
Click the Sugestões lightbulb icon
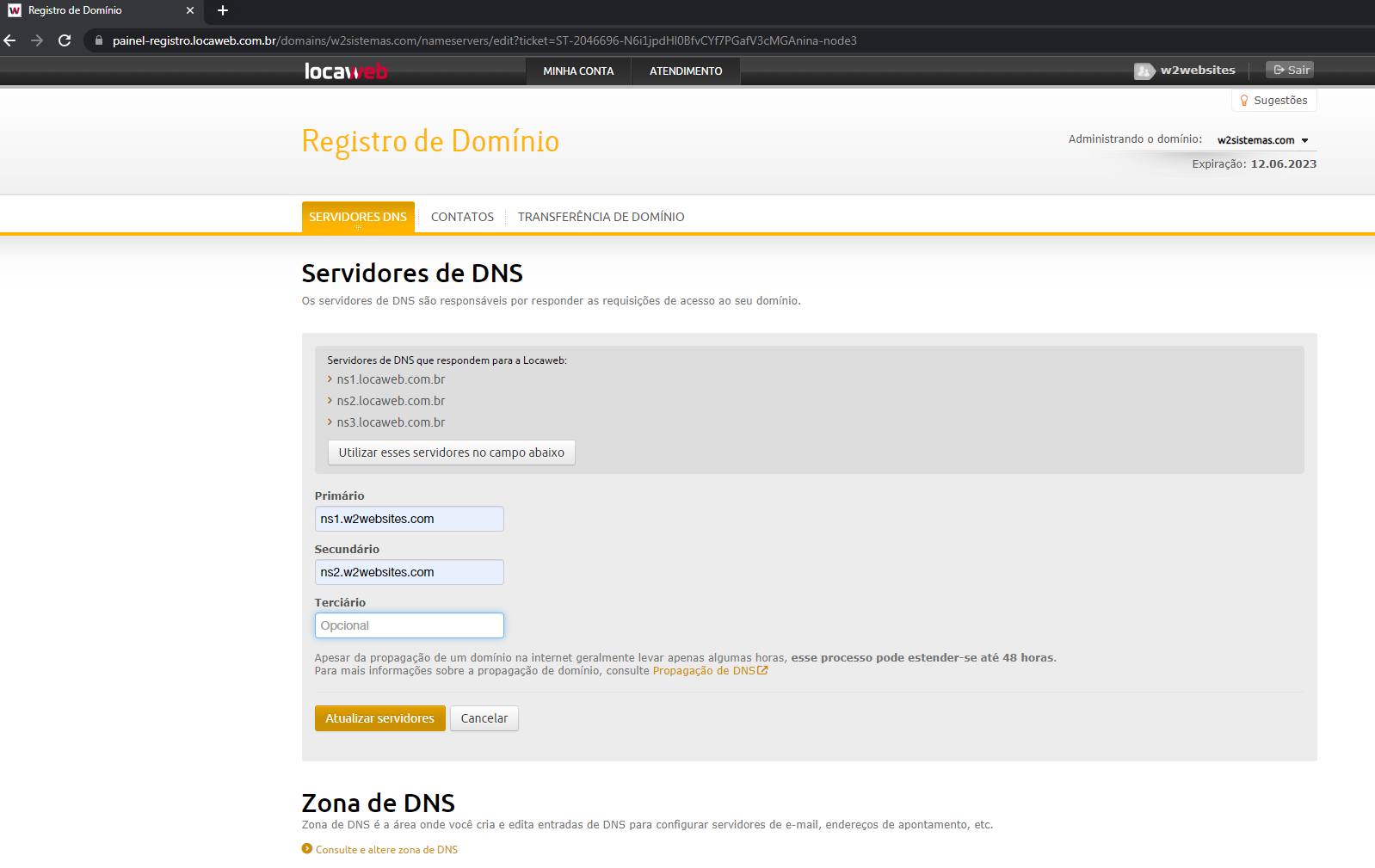click(x=1244, y=101)
